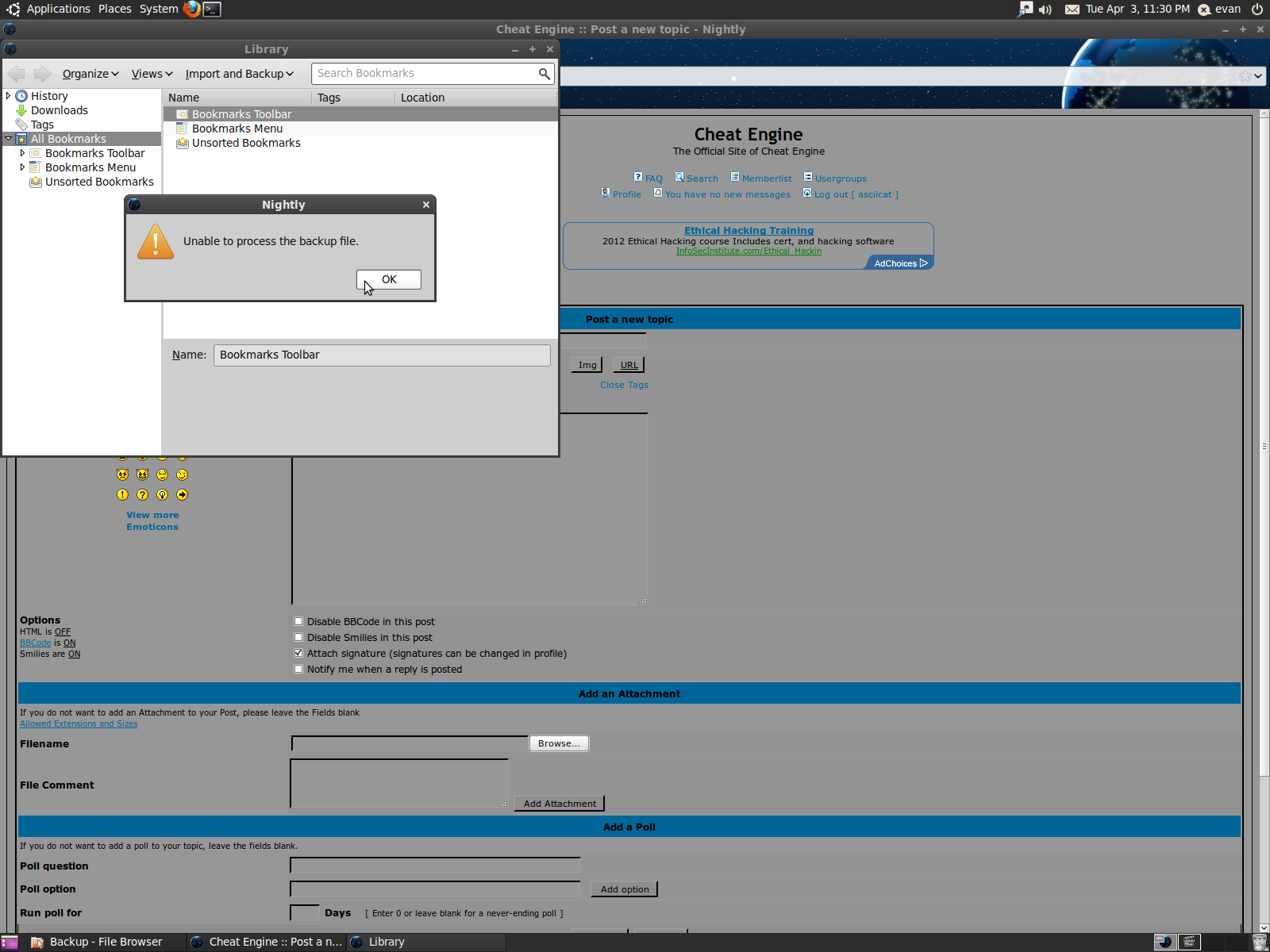Click the Name field showing Bookmarks Toolbar

click(382, 355)
